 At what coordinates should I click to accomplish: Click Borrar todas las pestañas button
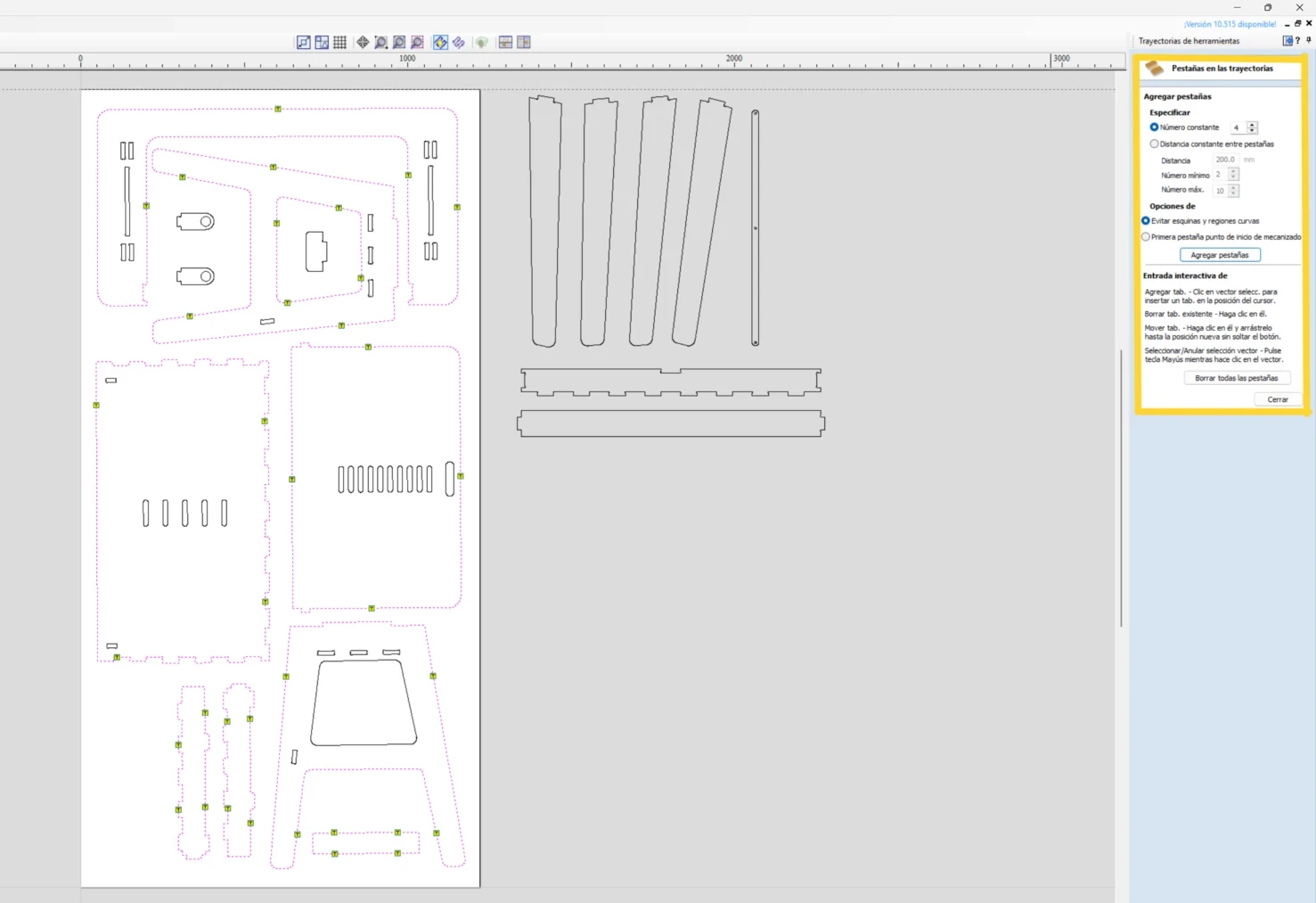pos(1237,378)
